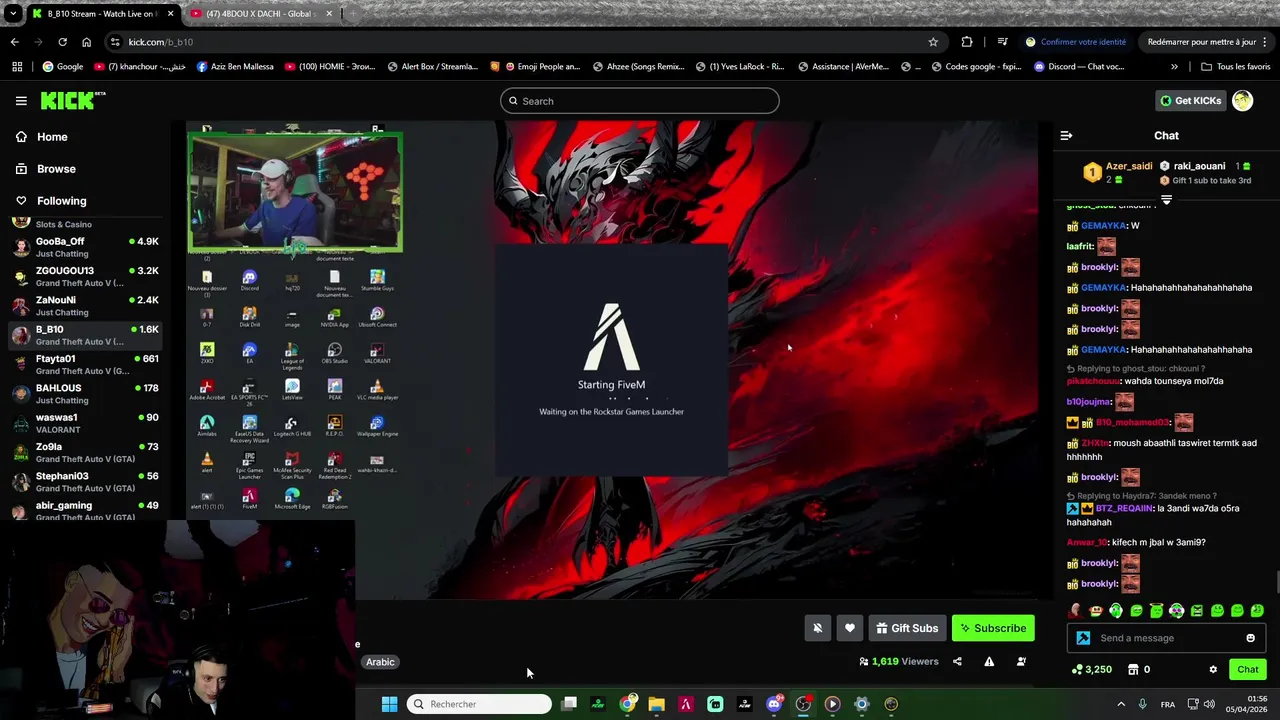Open the user avatar at the top right

pos(1242,100)
